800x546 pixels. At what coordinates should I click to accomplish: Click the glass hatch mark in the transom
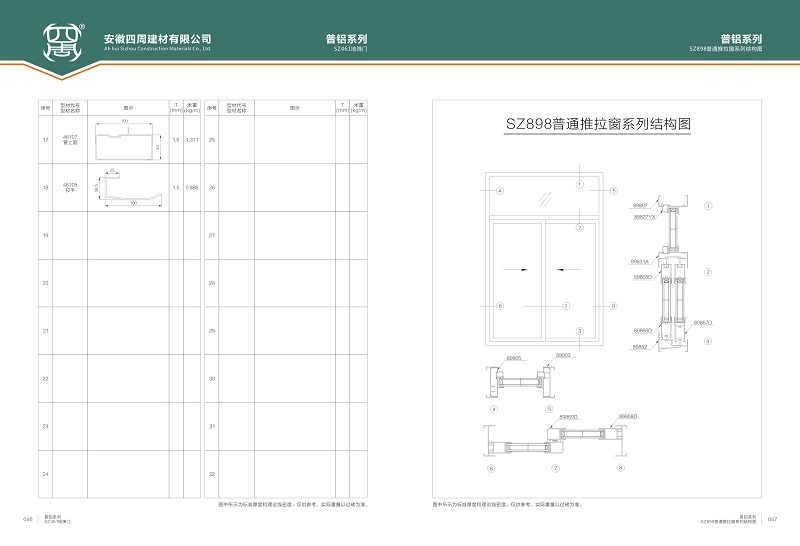544,196
